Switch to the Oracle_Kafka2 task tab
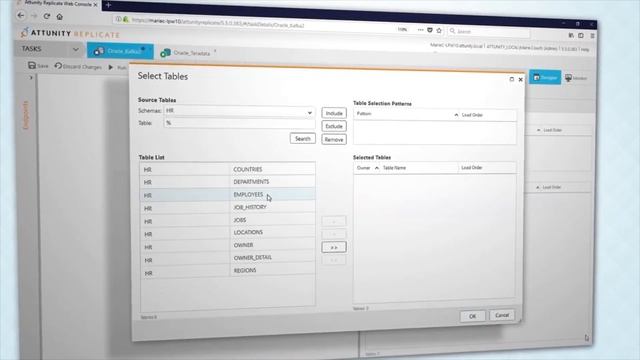The height and width of the screenshot is (360, 640). [120, 51]
